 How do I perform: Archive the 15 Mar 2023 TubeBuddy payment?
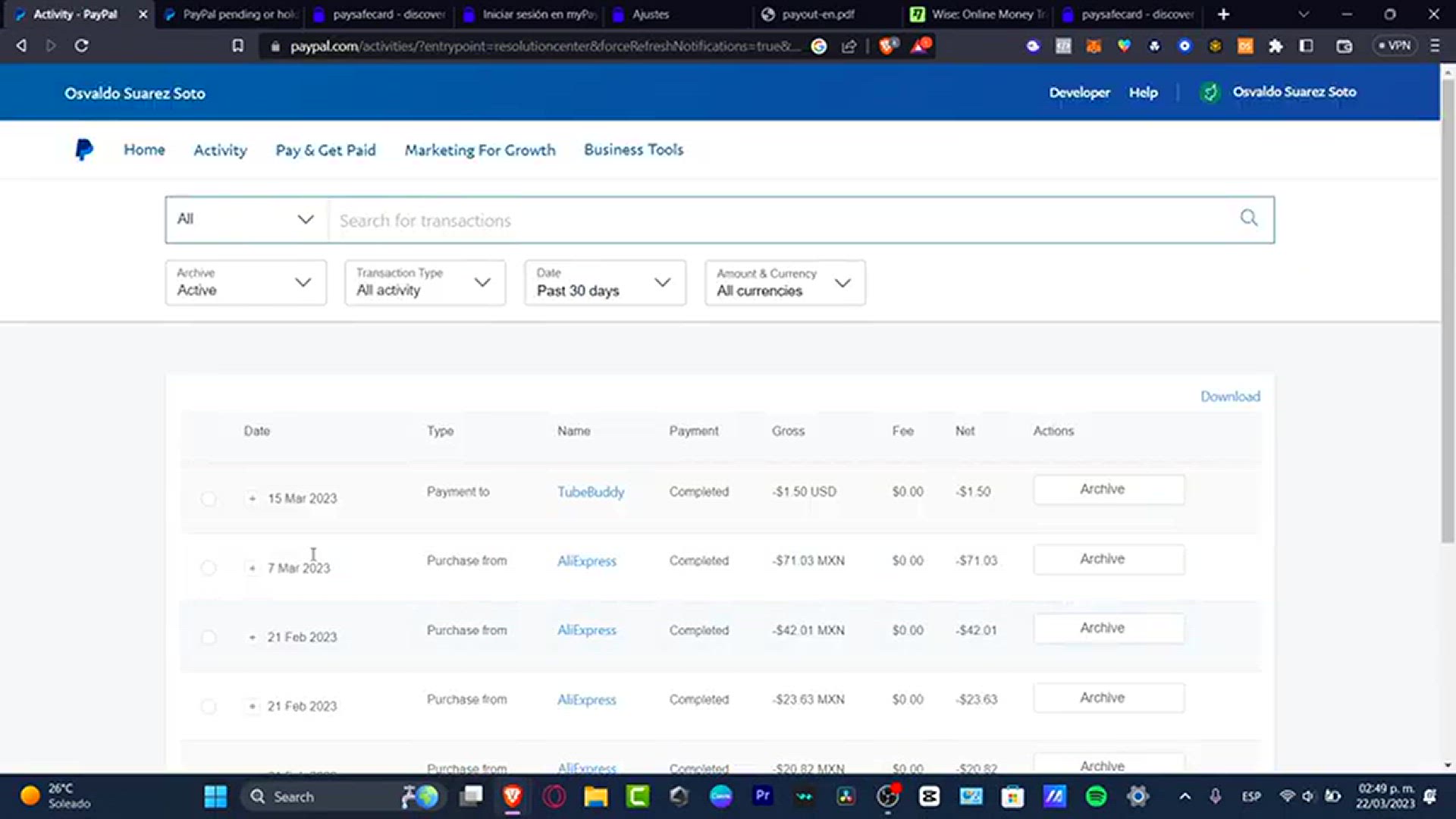pos(1109,489)
